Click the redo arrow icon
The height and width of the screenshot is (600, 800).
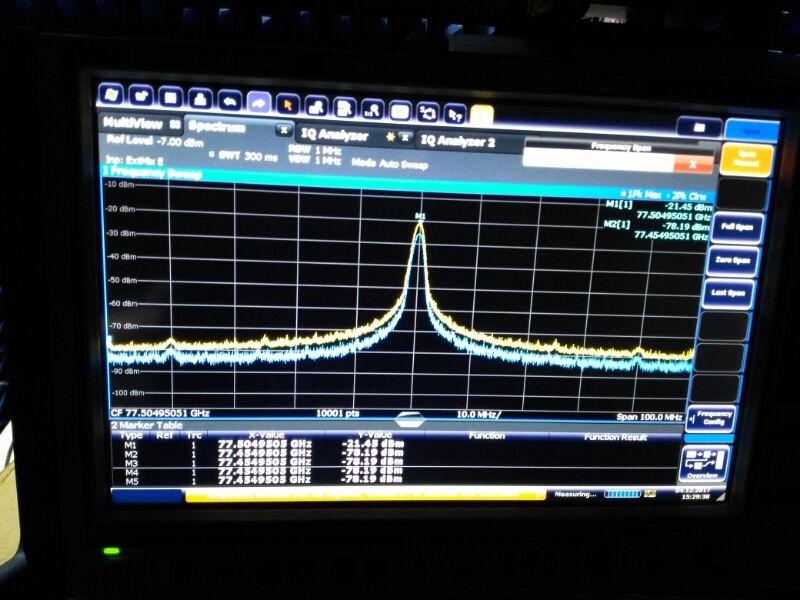[x=259, y=103]
